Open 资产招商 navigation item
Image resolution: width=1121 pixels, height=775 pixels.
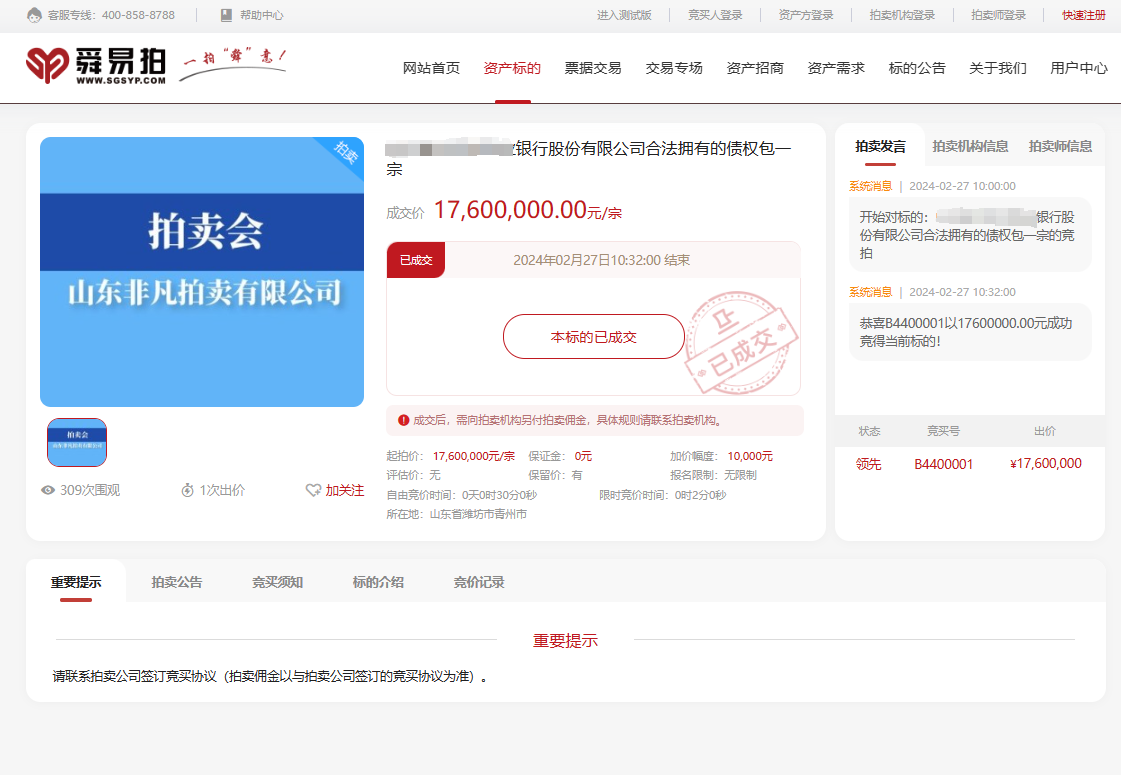coord(755,68)
